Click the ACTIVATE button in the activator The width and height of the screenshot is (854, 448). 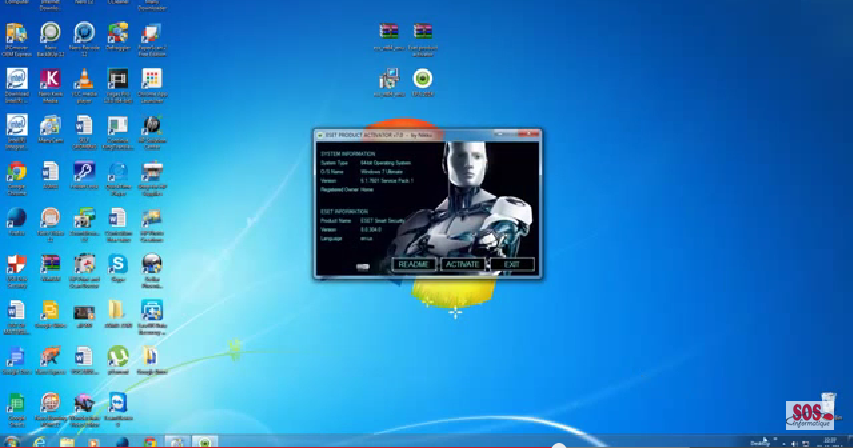coord(462,265)
